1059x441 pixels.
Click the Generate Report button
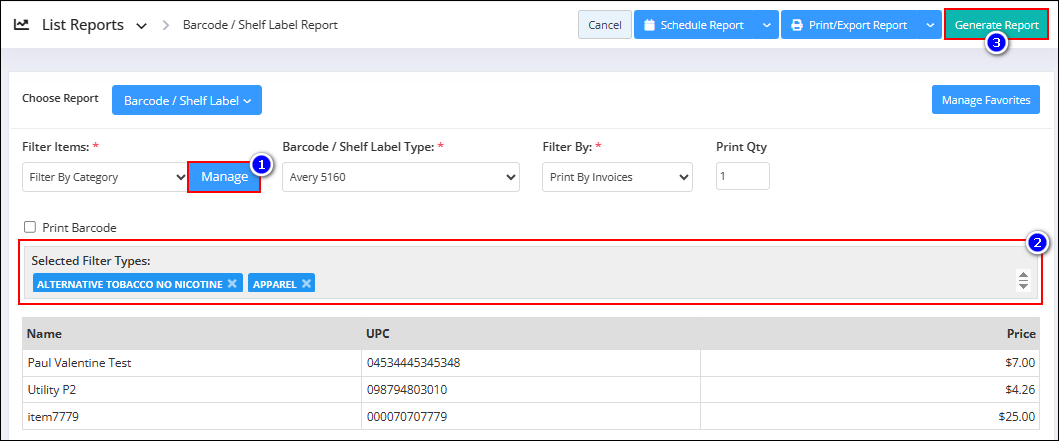point(996,25)
